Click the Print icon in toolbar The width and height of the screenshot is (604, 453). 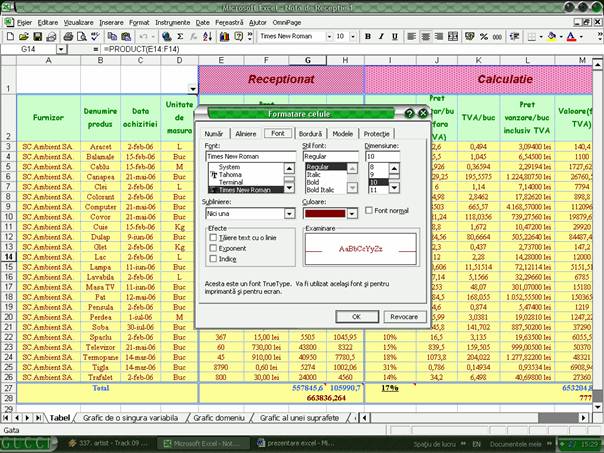click(x=68, y=37)
